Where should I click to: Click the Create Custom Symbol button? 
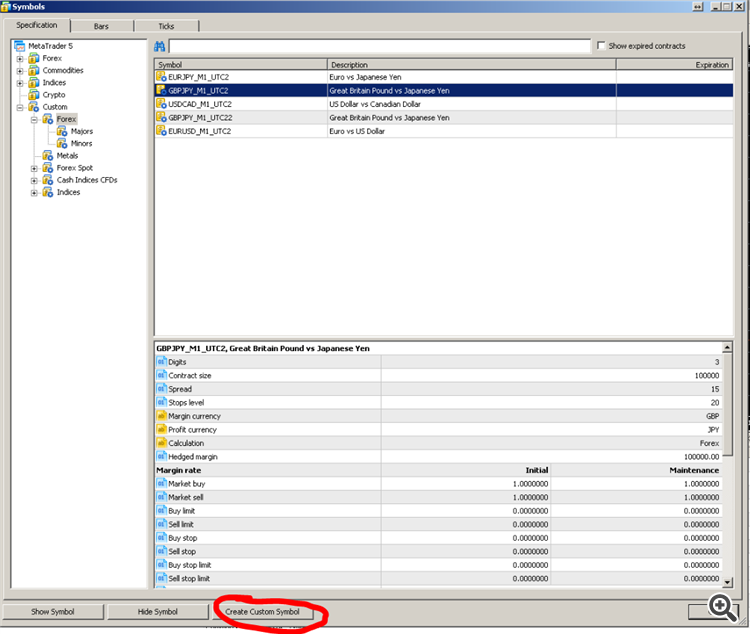pyautogui.click(x=263, y=612)
